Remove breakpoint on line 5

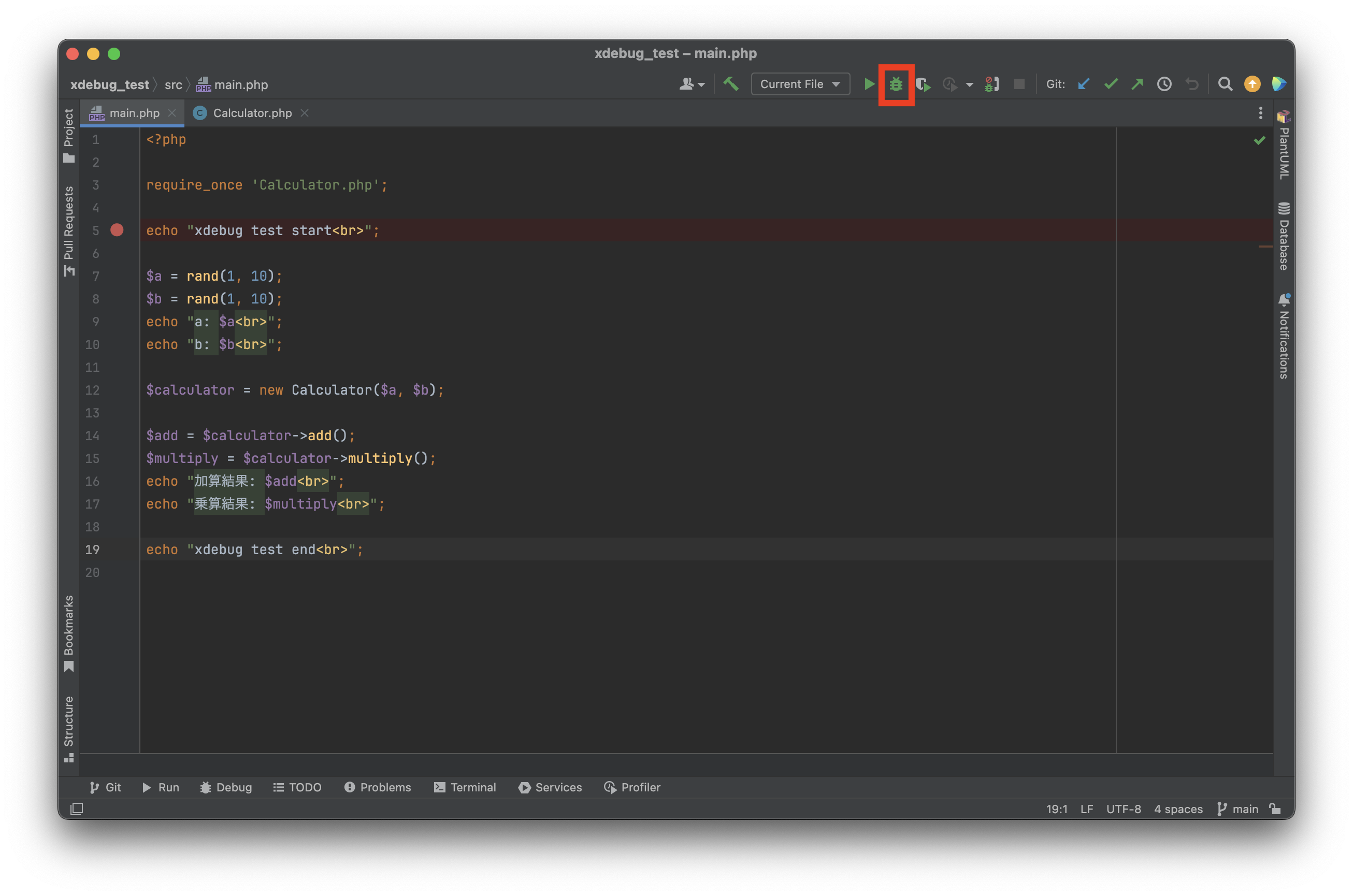(117, 230)
